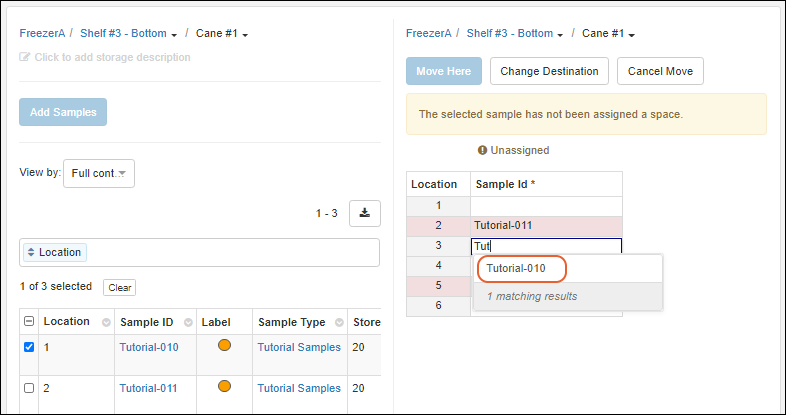This screenshot has width=786, height=415.
Task: Toggle the select-all header checkbox
Action: [29, 322]
